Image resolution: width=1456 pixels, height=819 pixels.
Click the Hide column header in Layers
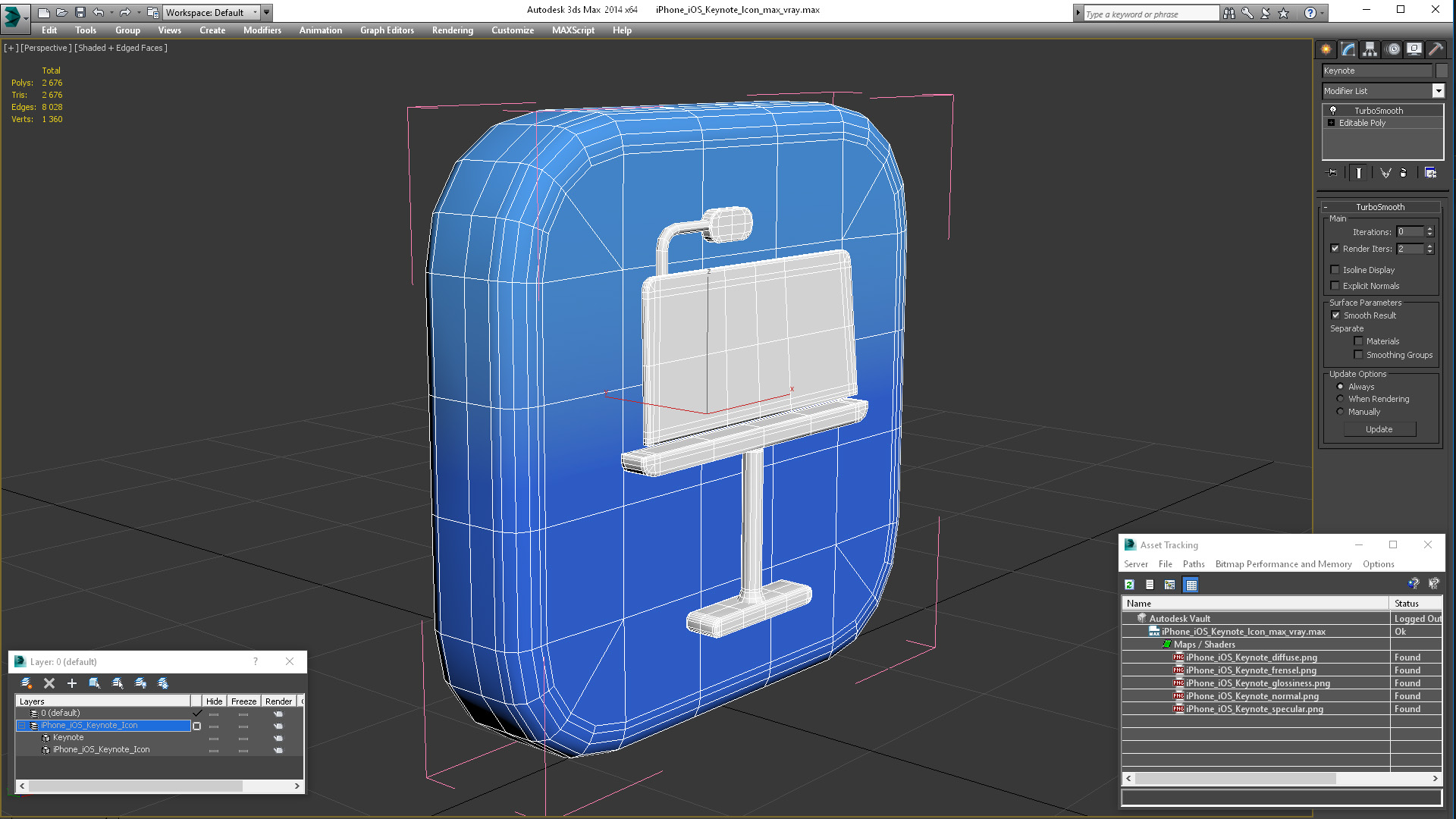click(x=214, y=701)
